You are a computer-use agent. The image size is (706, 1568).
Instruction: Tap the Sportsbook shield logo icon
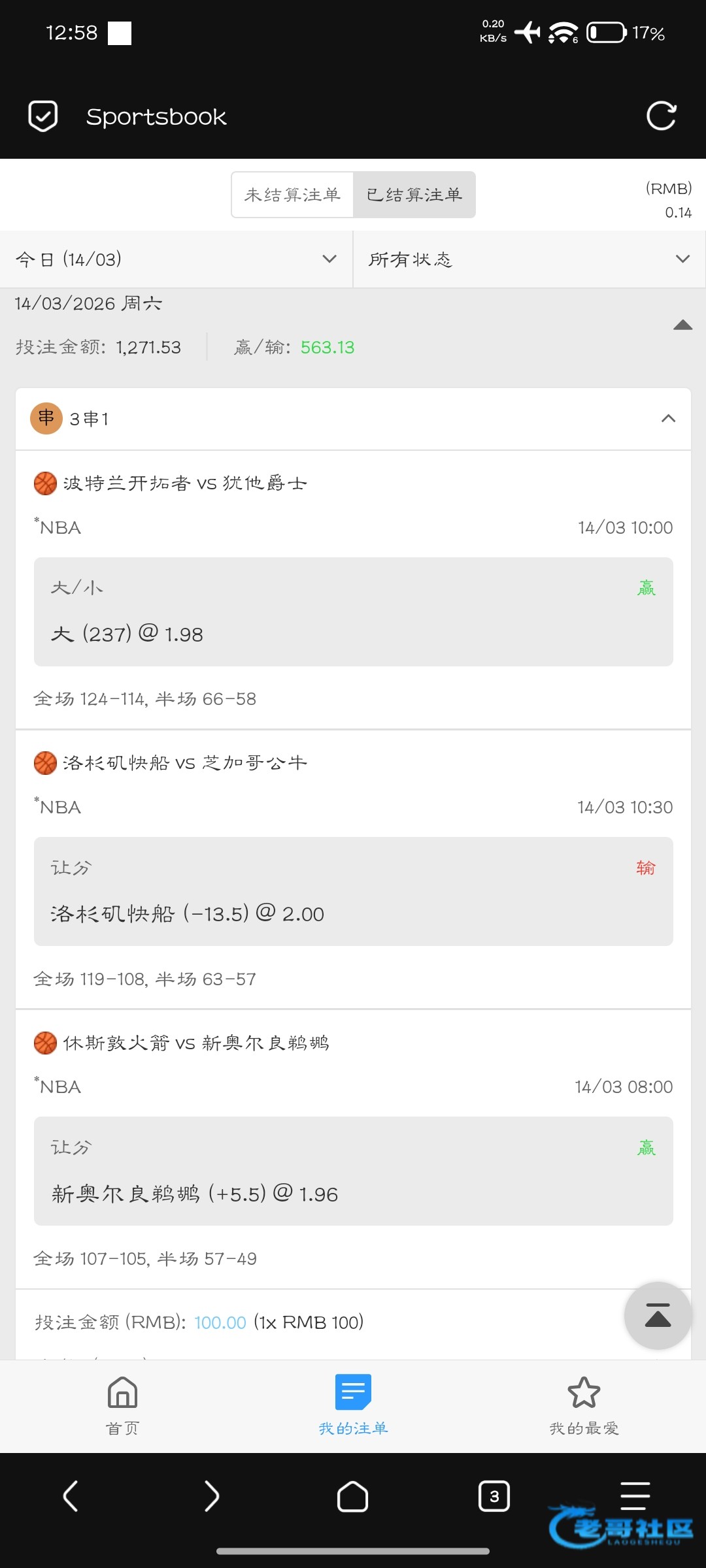coord(43,116)
